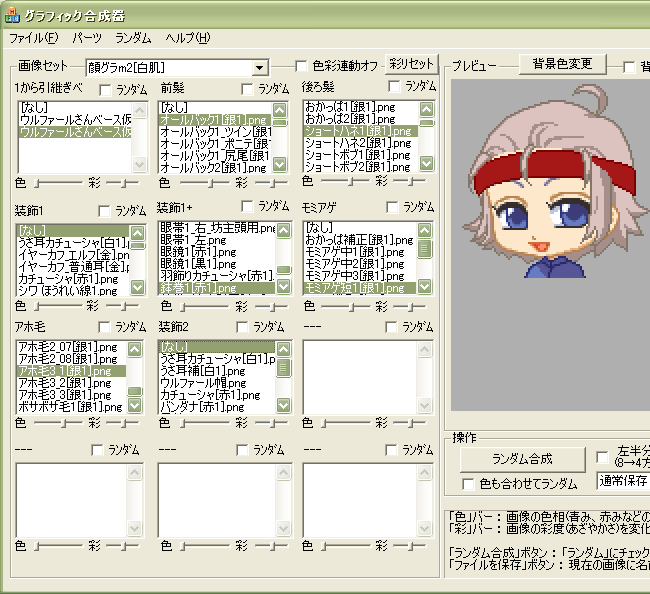This screenshot has height=594, width=650.
Task: Adjust the 彩 slider under 後ろ髪 list
Action: tap(409, 181)
